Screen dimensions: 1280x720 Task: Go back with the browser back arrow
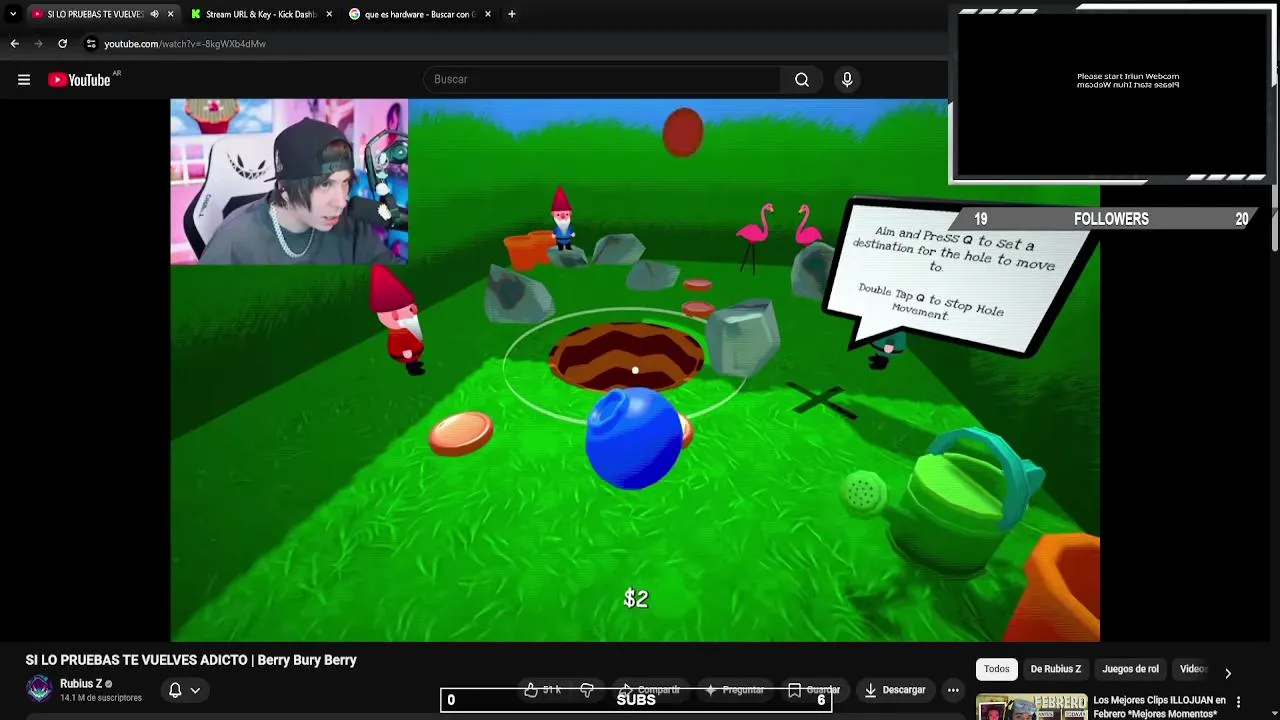tap(14, 44)
